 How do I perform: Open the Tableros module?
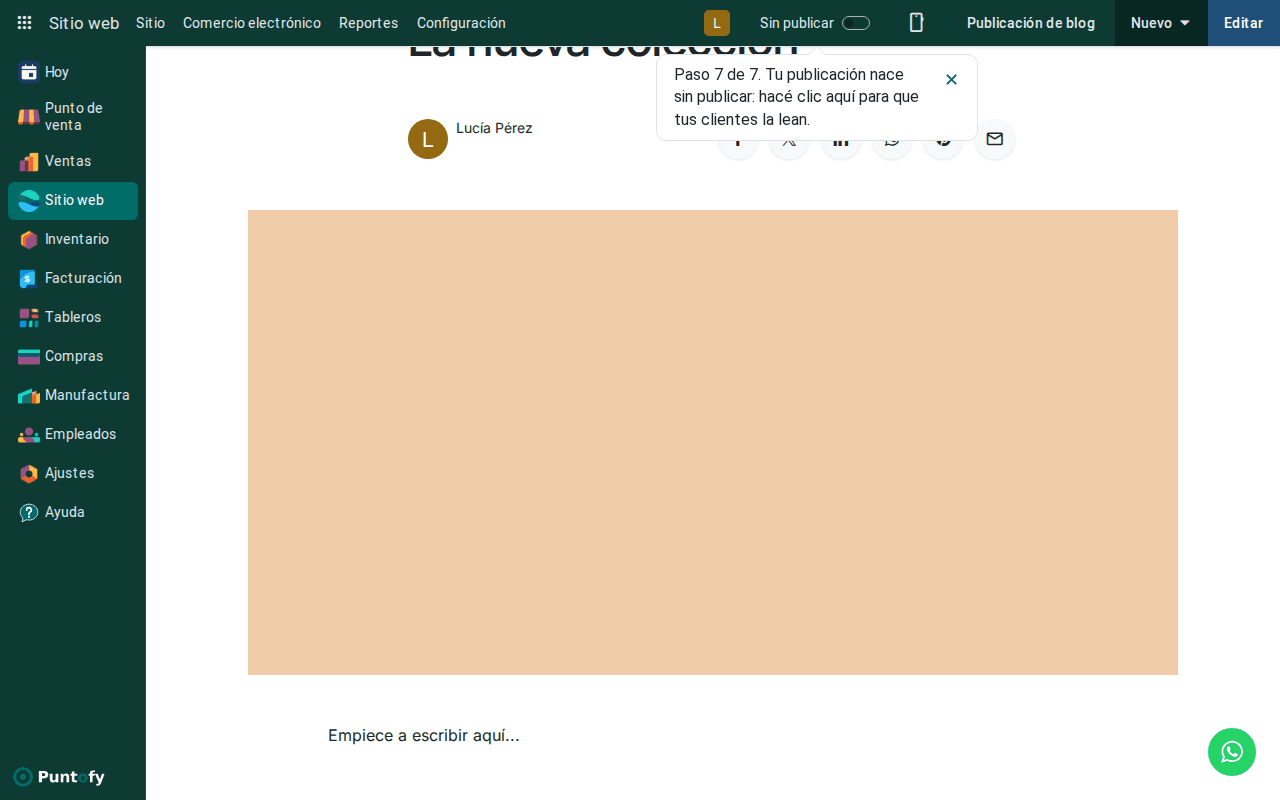[x=73, y=317]
